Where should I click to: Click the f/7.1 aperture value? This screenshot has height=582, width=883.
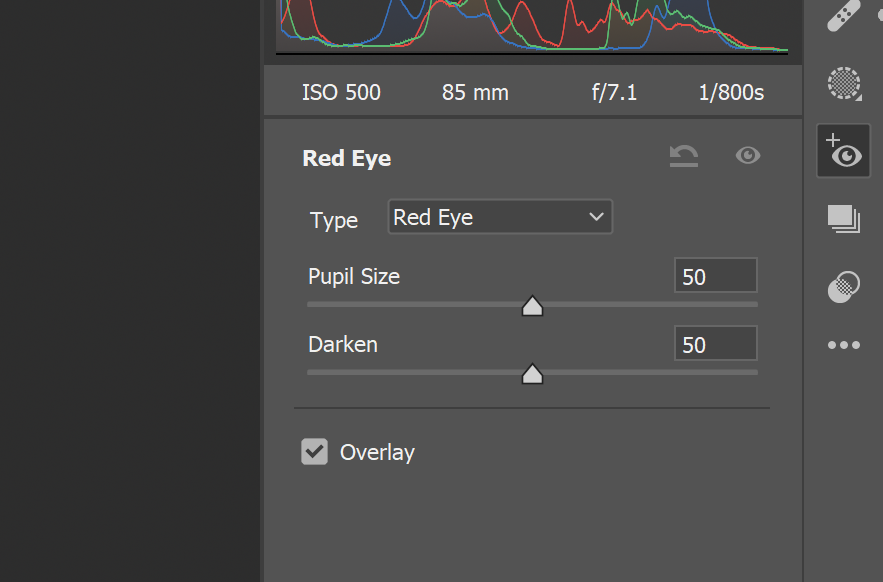click(x=613, y=92)
